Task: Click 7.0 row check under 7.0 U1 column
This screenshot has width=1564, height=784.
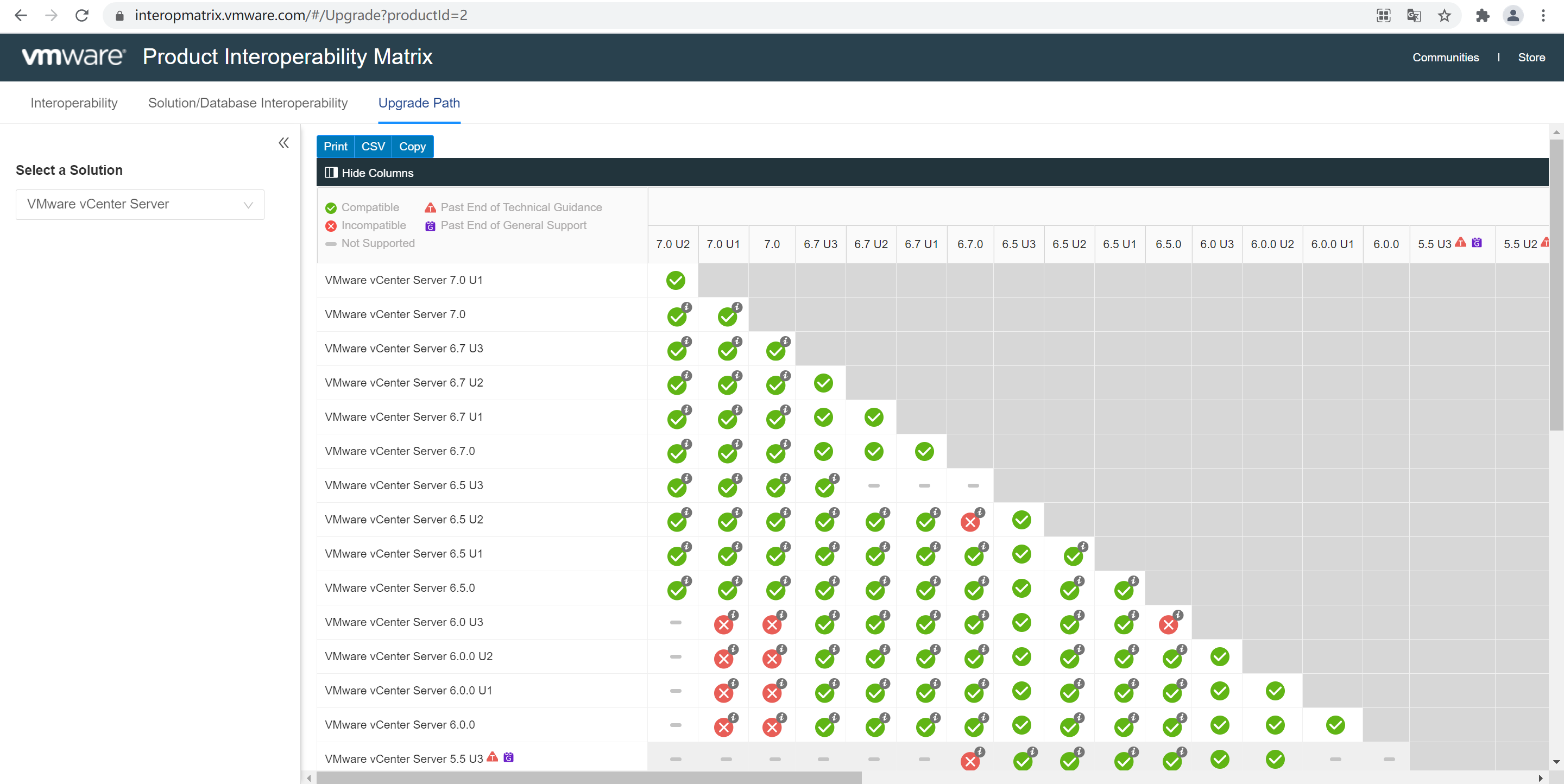Action: pyautogui.click(x=727, y=315)
